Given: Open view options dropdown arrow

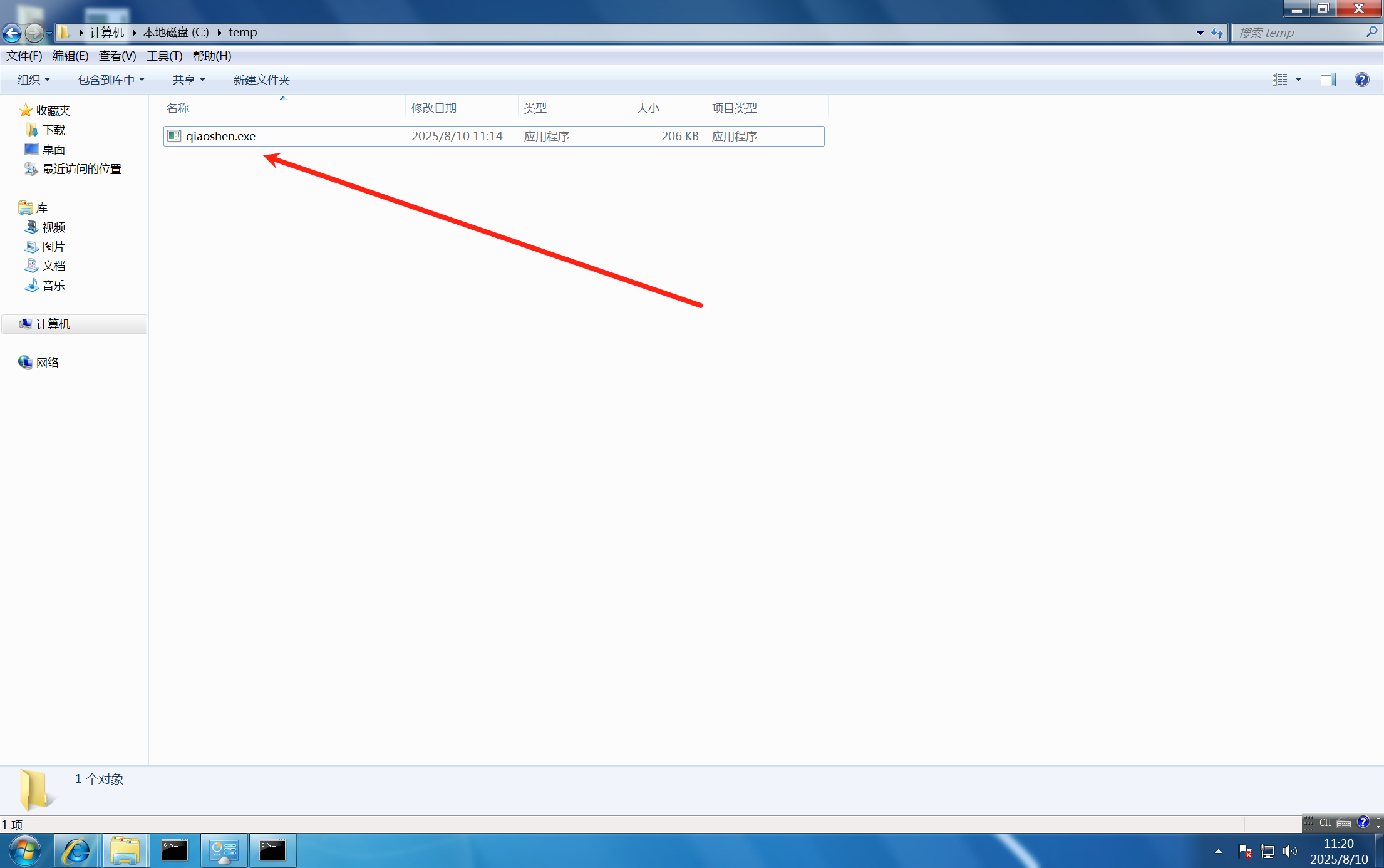Looking at the screenshot, I should (1298, 80).
